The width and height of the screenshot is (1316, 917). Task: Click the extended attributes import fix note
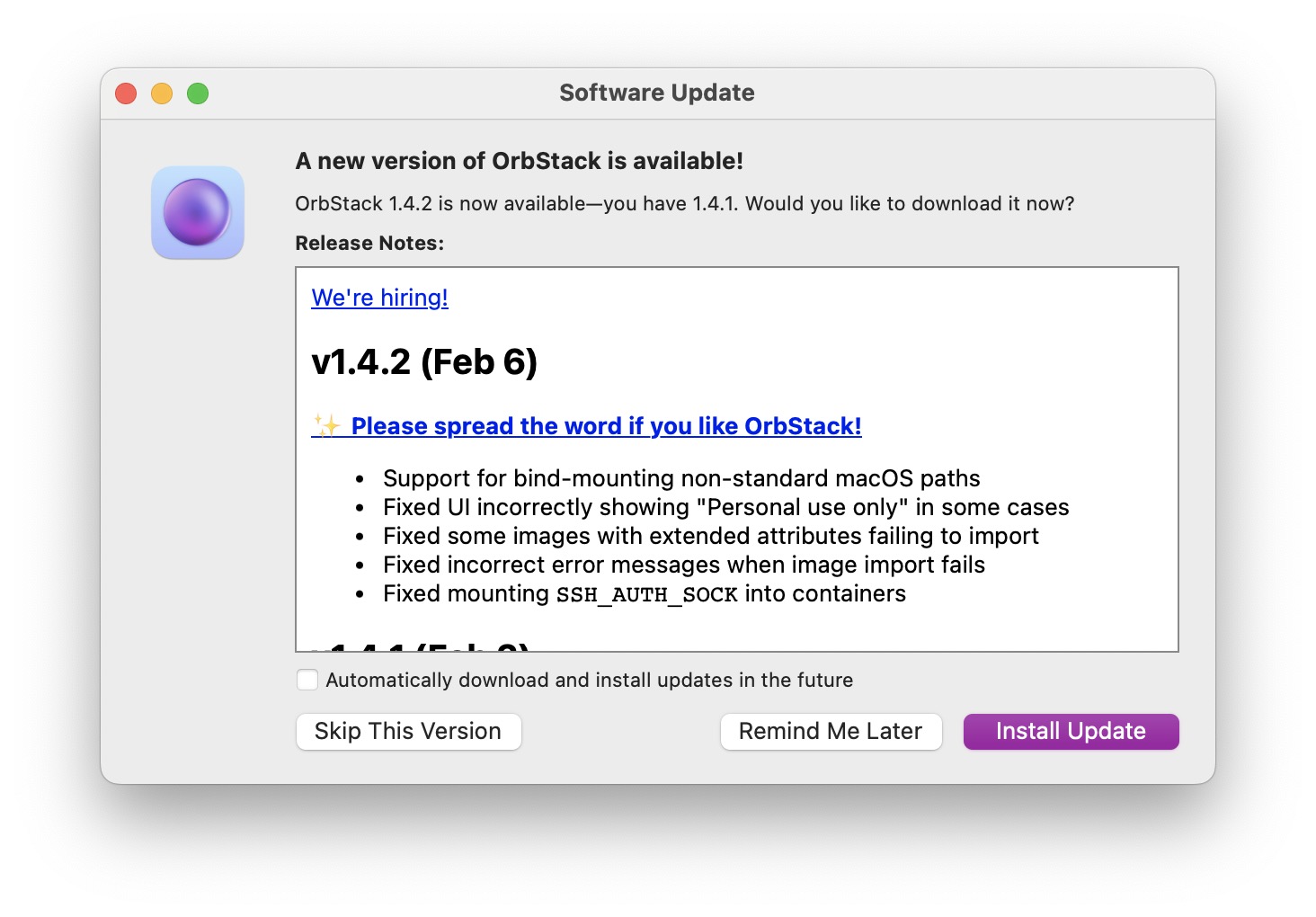point(711,536)
